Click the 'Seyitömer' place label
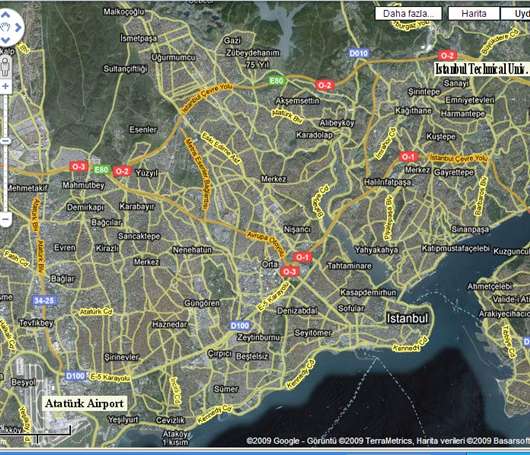The width and height of the screenshot is (530, 455). tap(313, 333)
